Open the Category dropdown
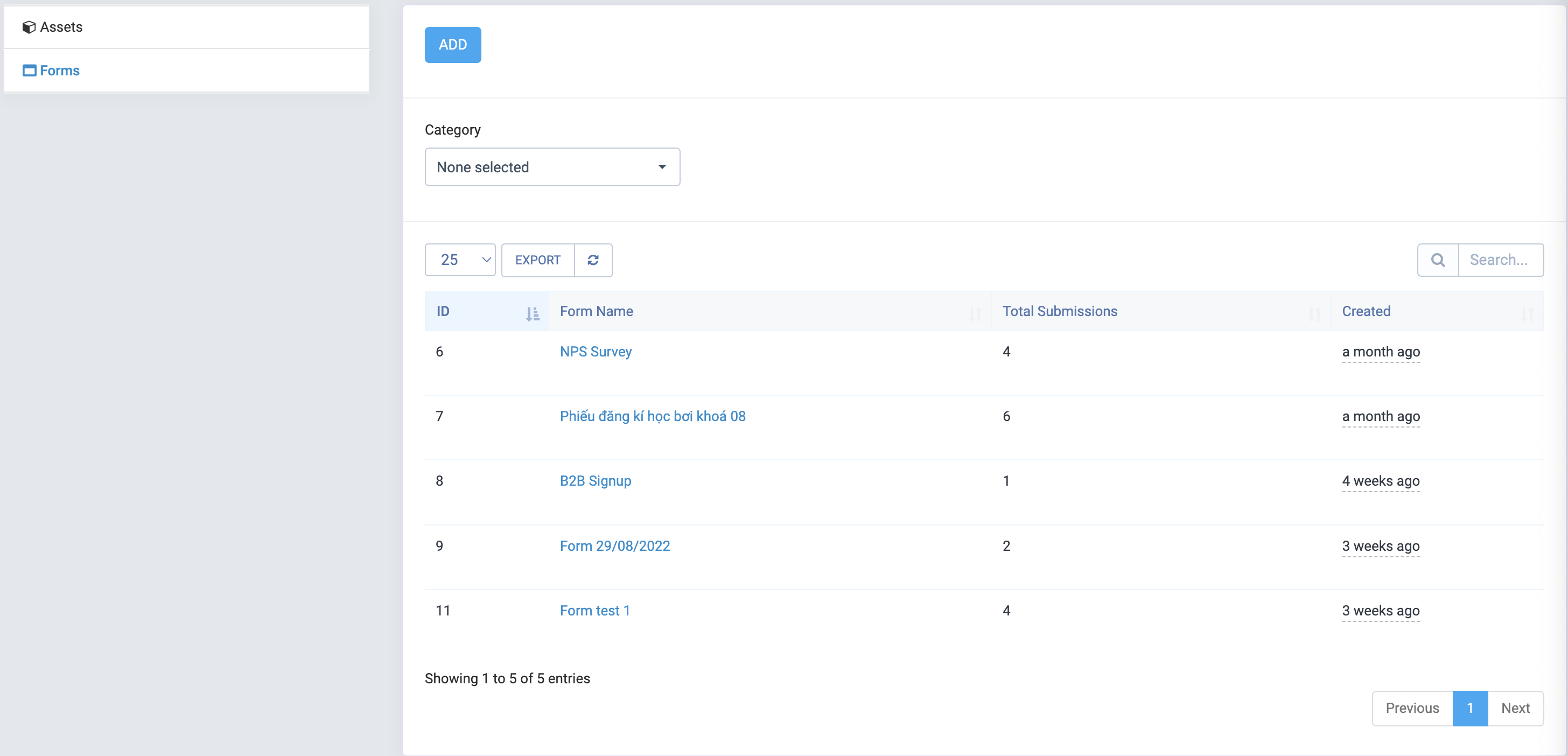Viewport: 1568px width, 756px height. [551, 167]
